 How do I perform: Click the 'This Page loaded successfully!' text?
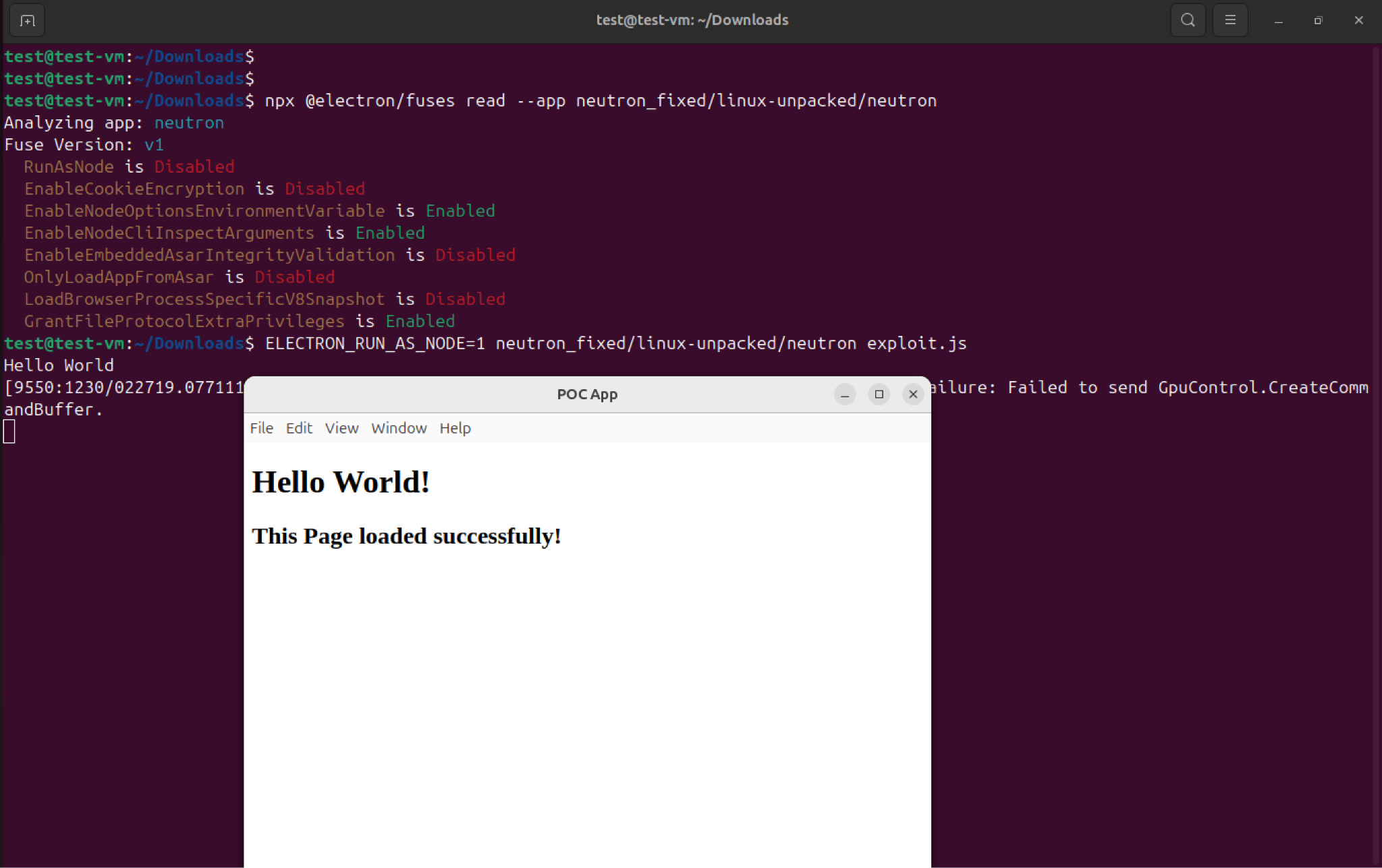point(406,536)
